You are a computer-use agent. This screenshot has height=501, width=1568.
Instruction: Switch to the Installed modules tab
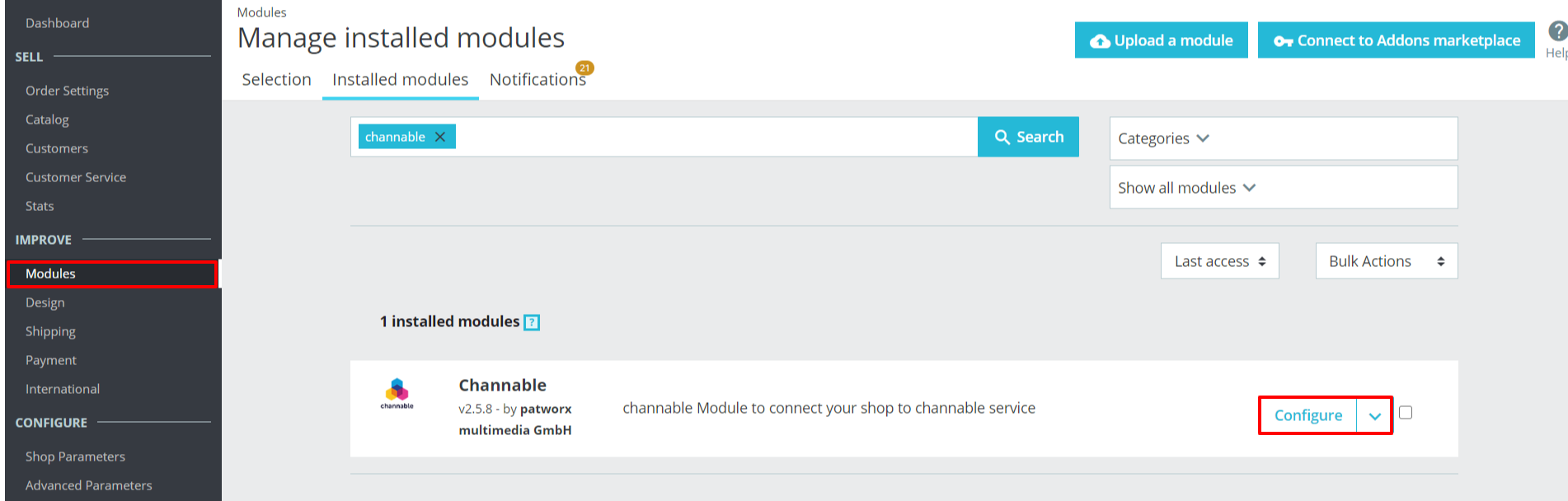click(x=400, y=80)
